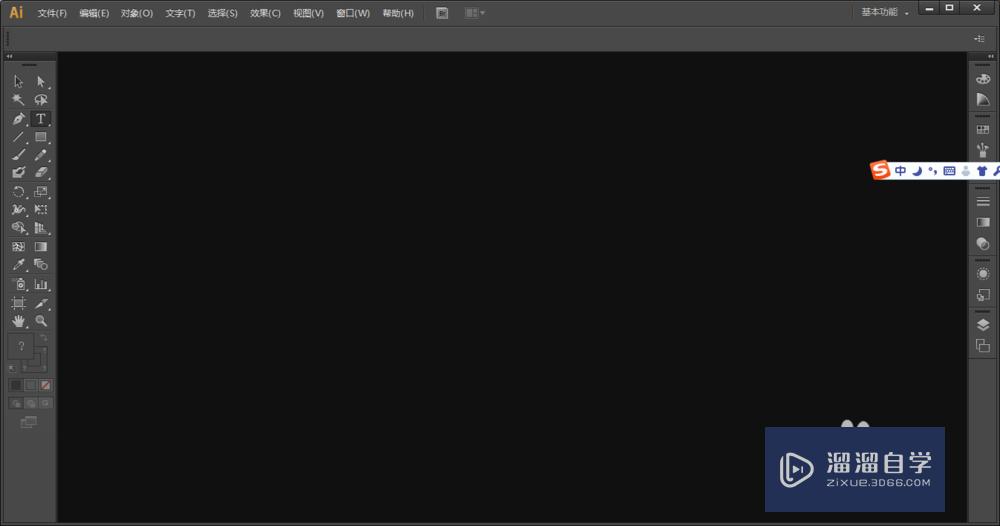Open the control bar options menu

979,39
